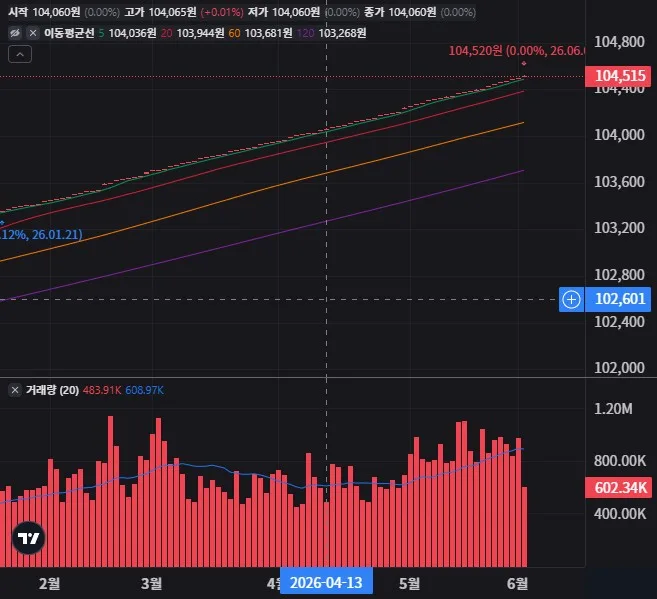This screenshot has height=599, width=657.
Task: Click the 60-period average value 103,681원
Action: coord(268,33)
